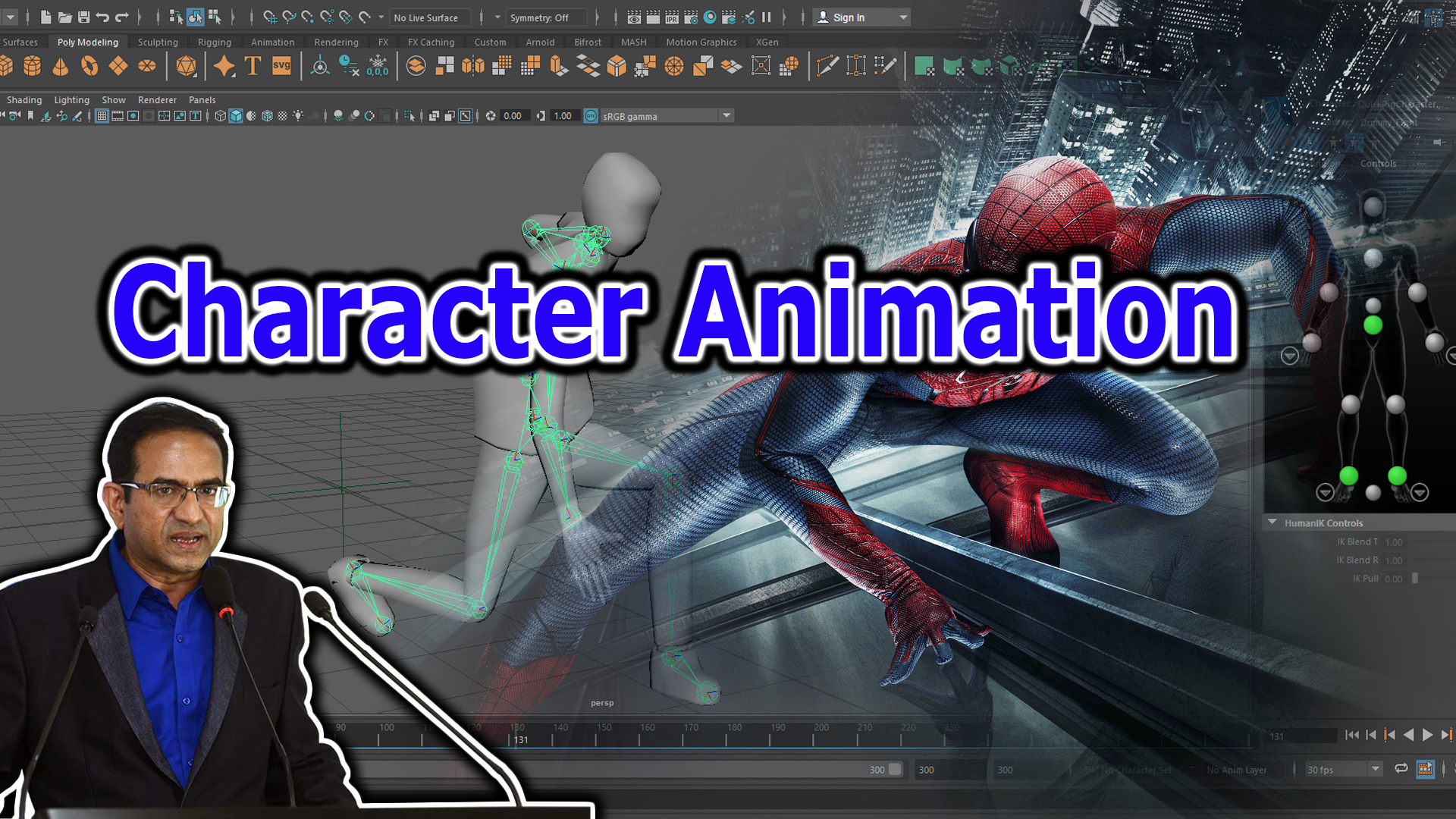The height and width of the screenshot is (819, 1456).
Task: Toggle smooth shade all in viewport
Action: 236,116
